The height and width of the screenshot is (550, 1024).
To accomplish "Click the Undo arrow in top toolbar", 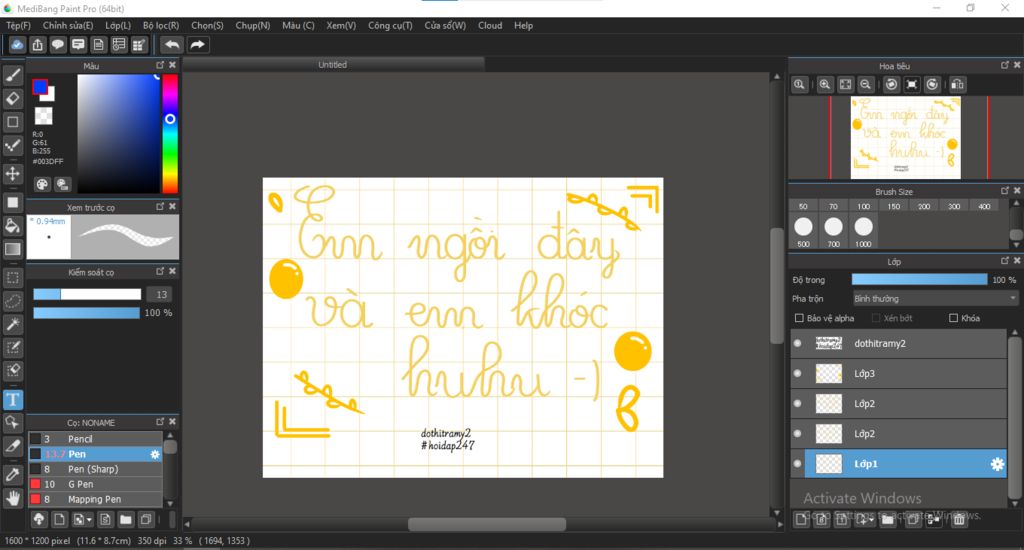I will pos(172,44).
